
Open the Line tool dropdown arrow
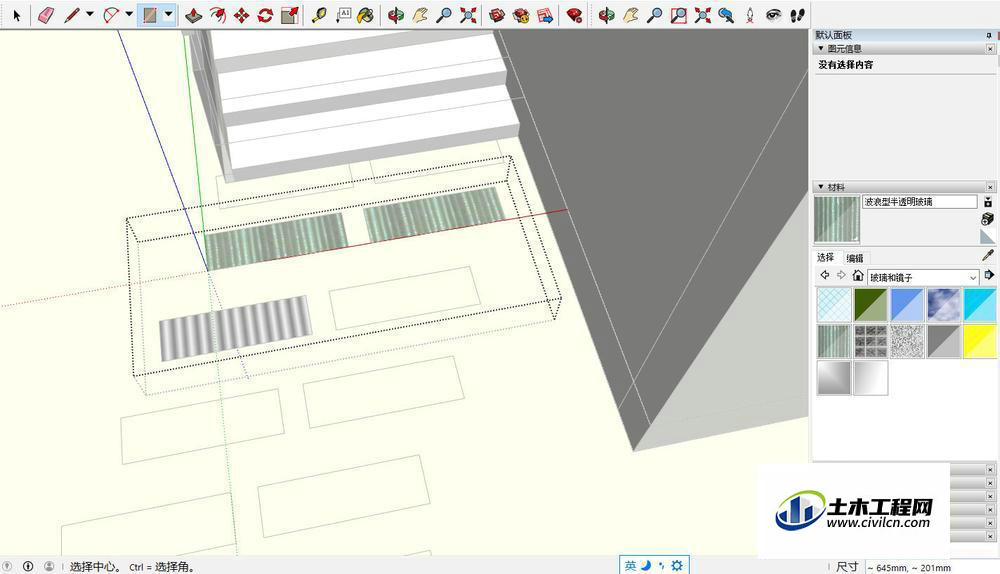coord(90,14)
